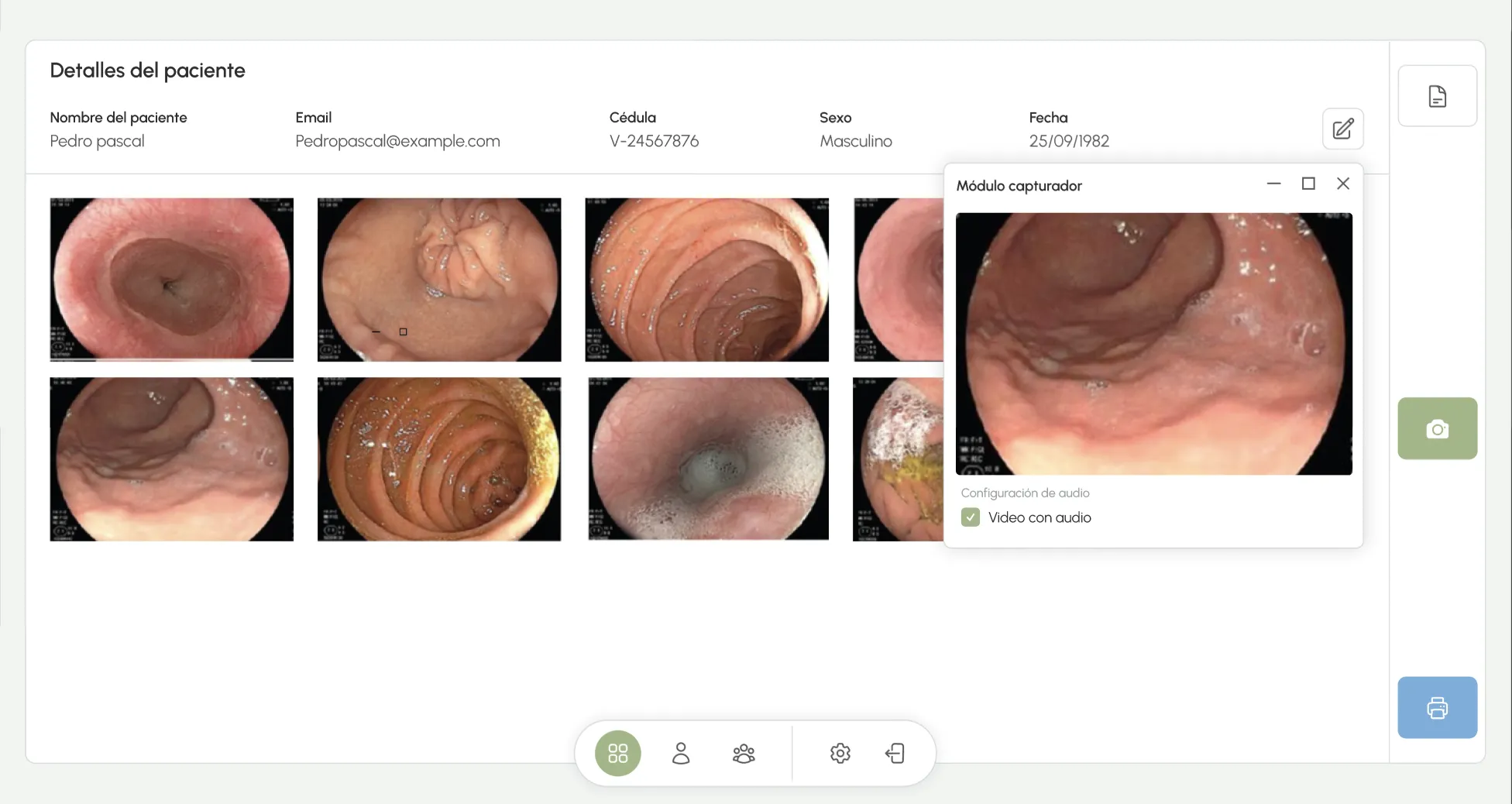Click the logout door icon

point(895,753)
